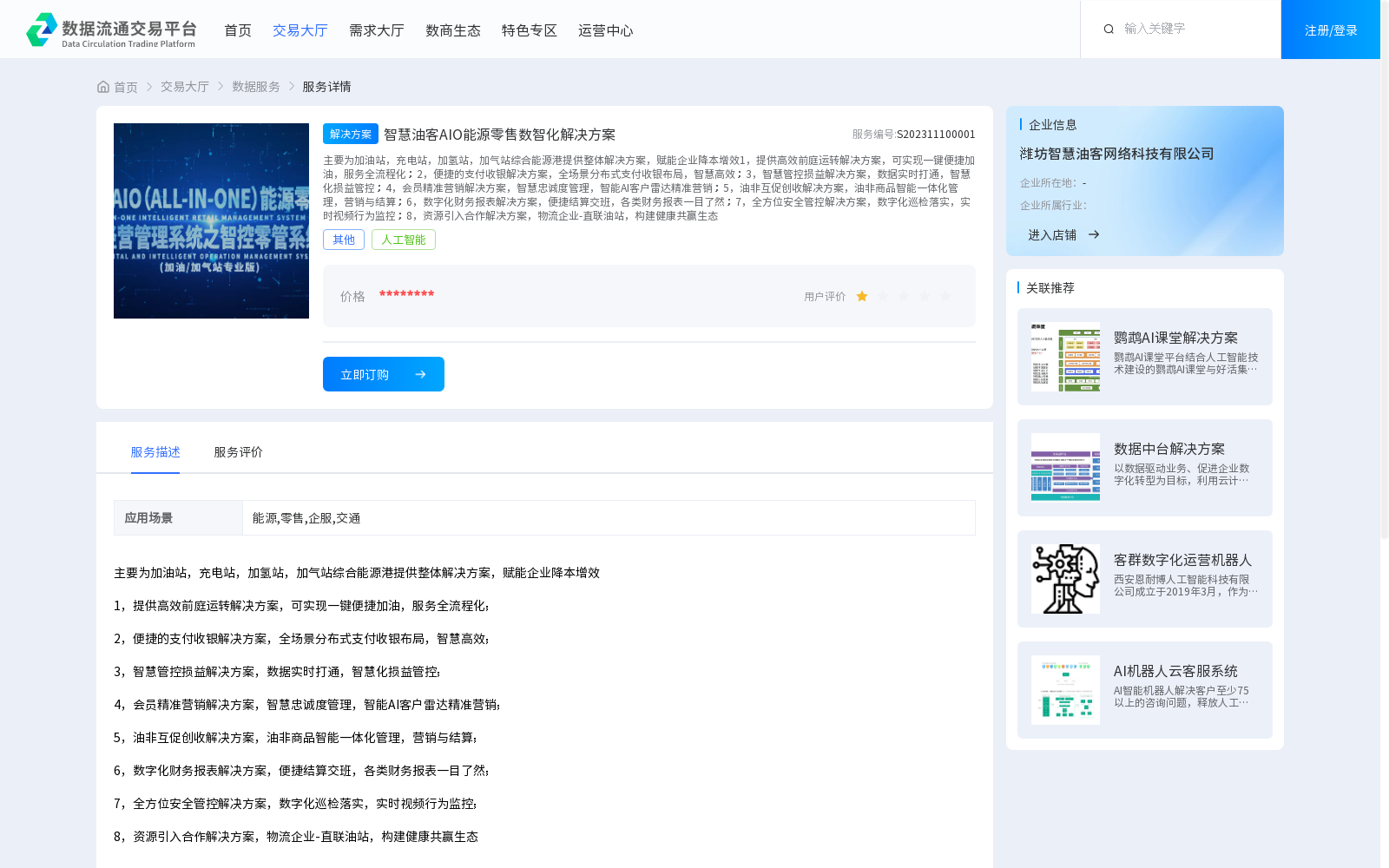
Task: Open 数据中台解决方案 thumbnail
Action: pyautogui.click(x=1065, y=468)
